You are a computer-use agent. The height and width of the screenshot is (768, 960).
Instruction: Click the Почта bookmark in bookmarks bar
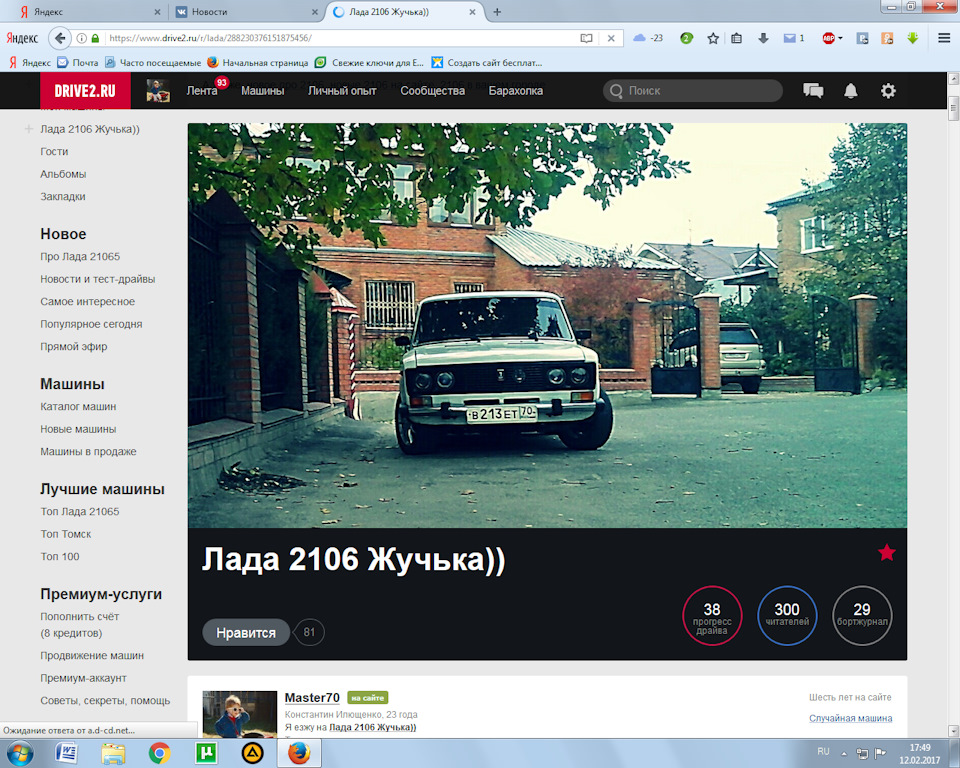[78, 62]
